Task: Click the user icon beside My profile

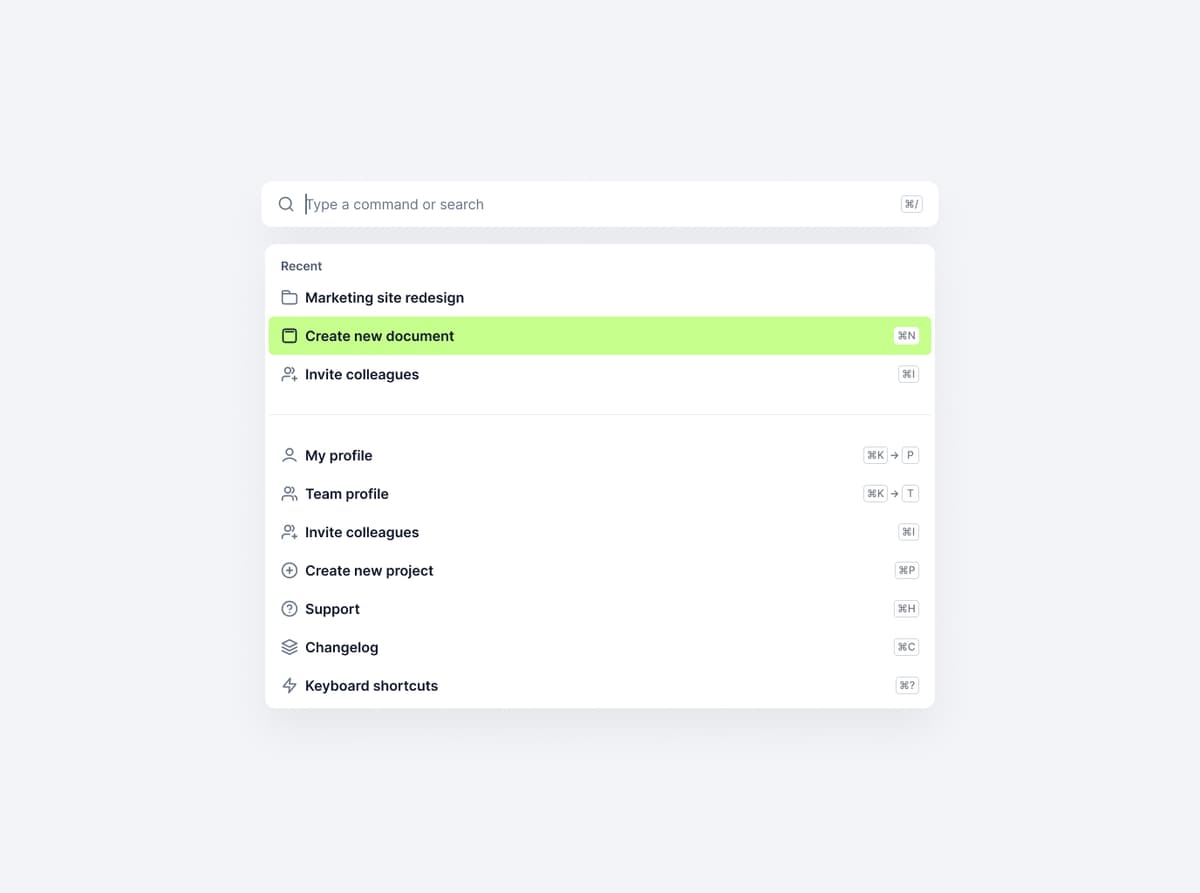Action: 289,455
